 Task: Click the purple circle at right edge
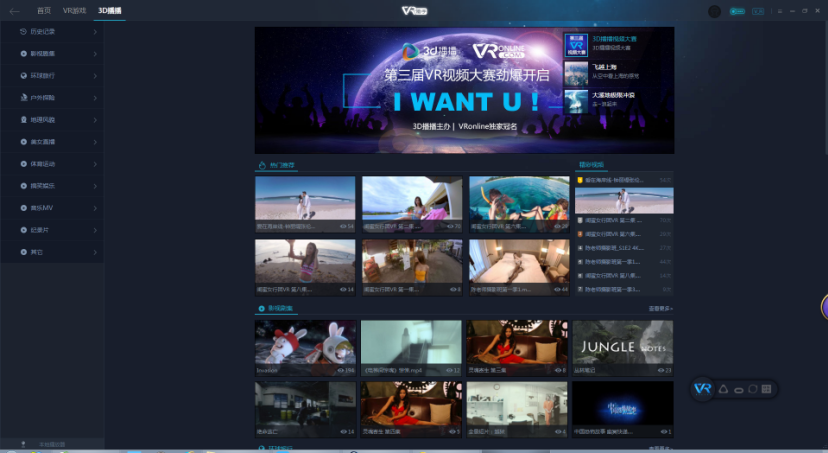[824, 307]
